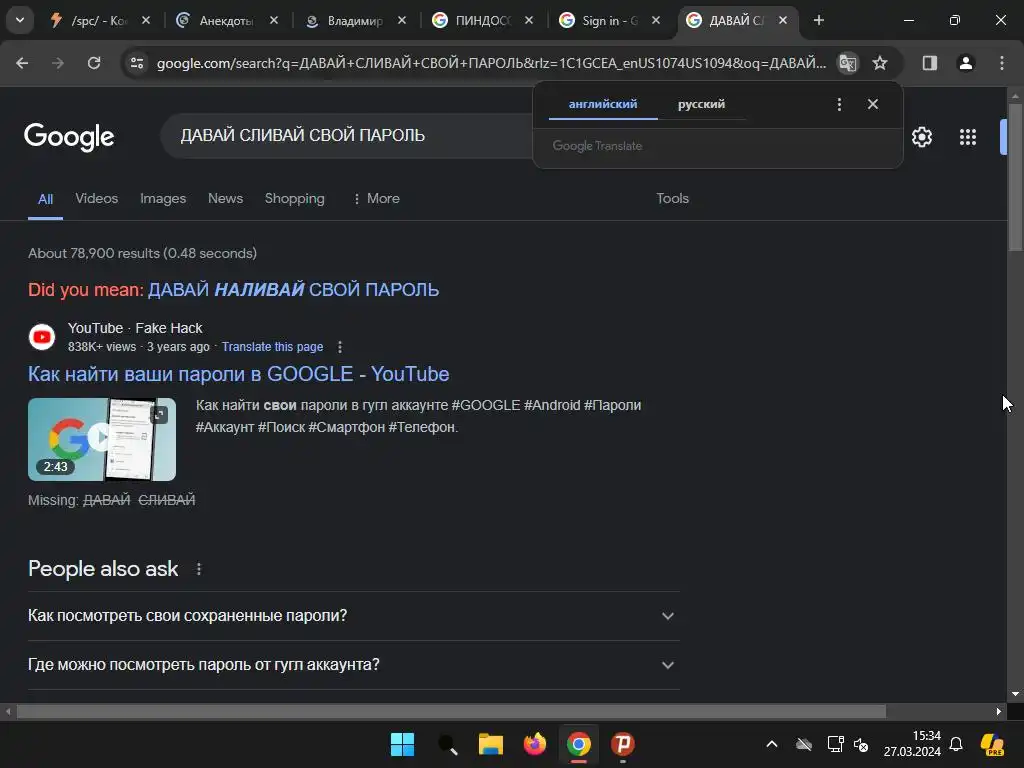Viewport: 1024px width, 768px height.
Task: Open taskbar Search
Action: pos(447,744)
